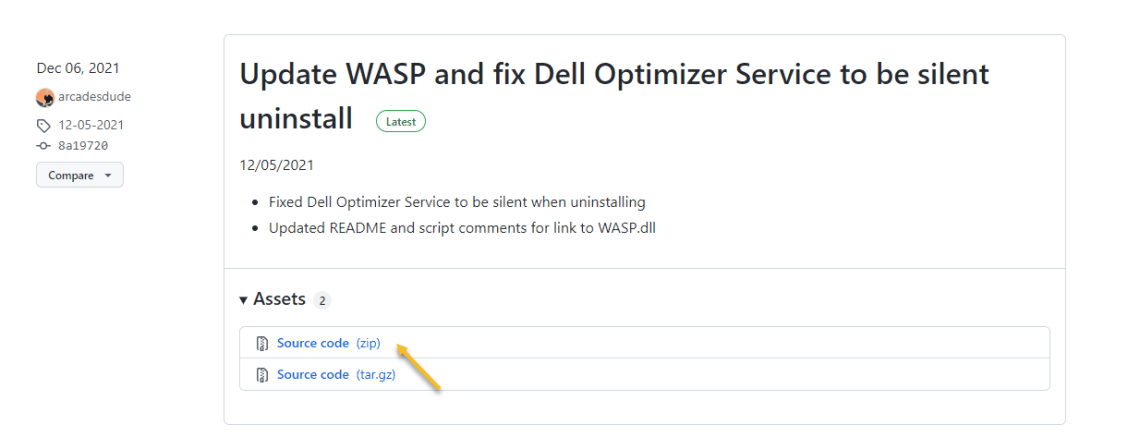Image resolution: width=1140 pixels, height=437 pixels.
Task: Click the arcadesdude profile avatar
Action: tap(45, 97)
